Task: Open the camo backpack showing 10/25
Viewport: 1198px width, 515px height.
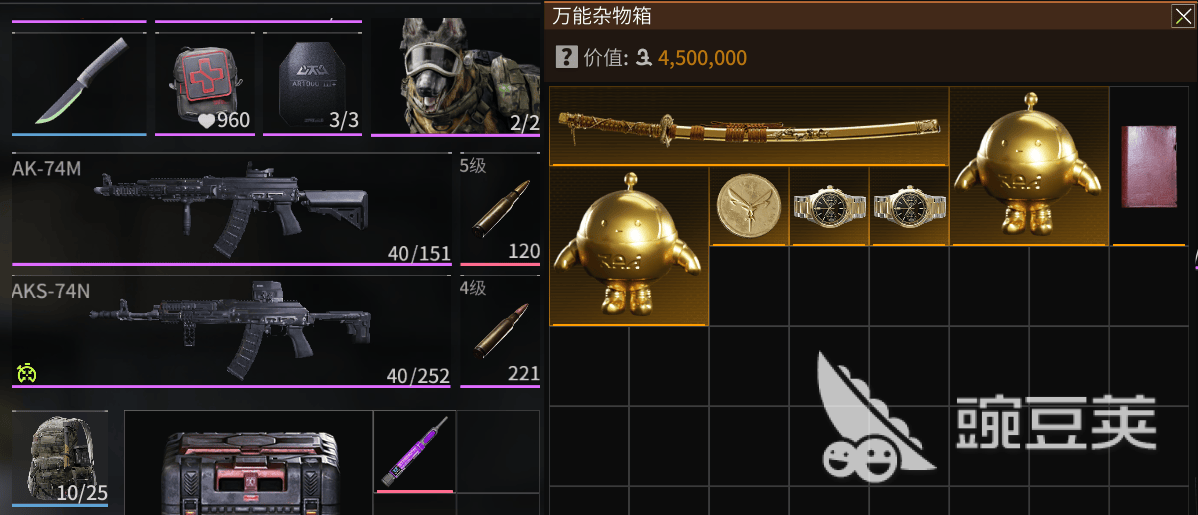Action: (60, 458)
